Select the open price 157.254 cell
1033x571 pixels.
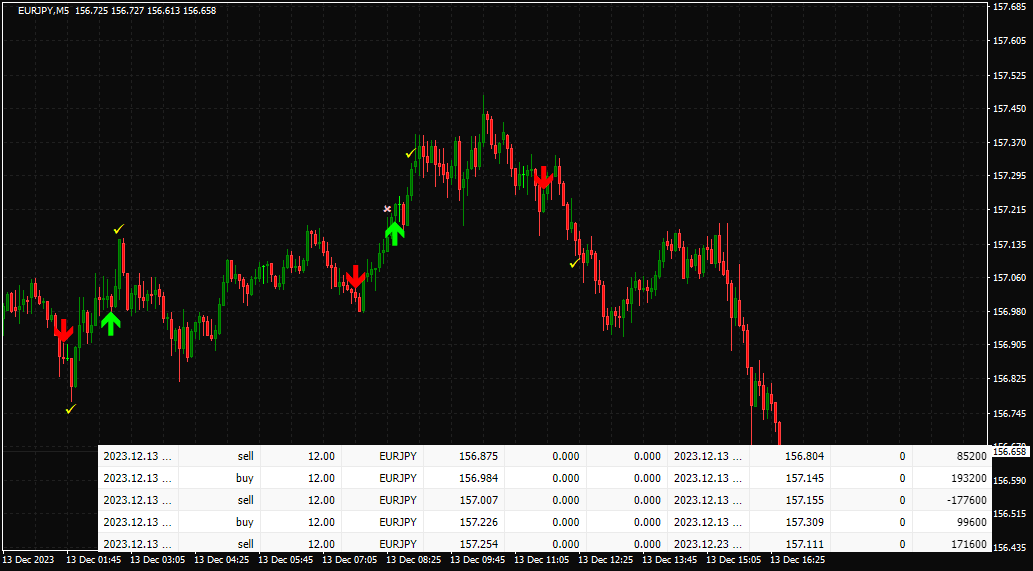(463, 544)
